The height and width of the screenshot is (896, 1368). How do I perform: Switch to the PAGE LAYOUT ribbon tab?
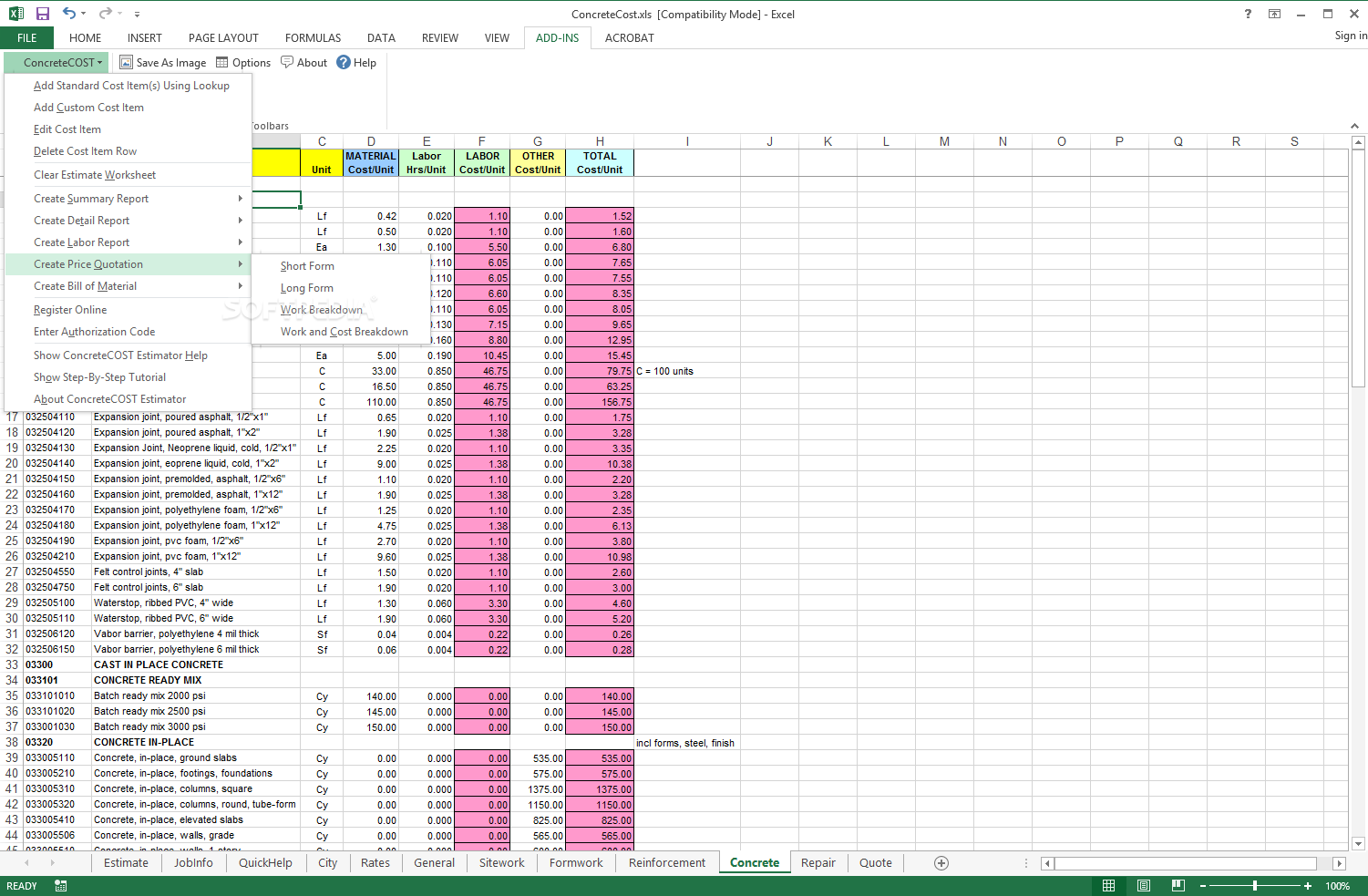(x=223, y=38)
